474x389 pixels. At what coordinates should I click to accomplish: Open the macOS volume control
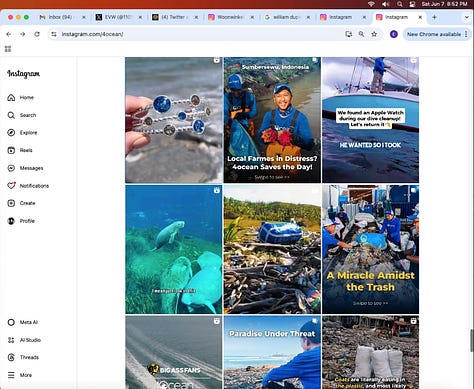coord(385,4)
